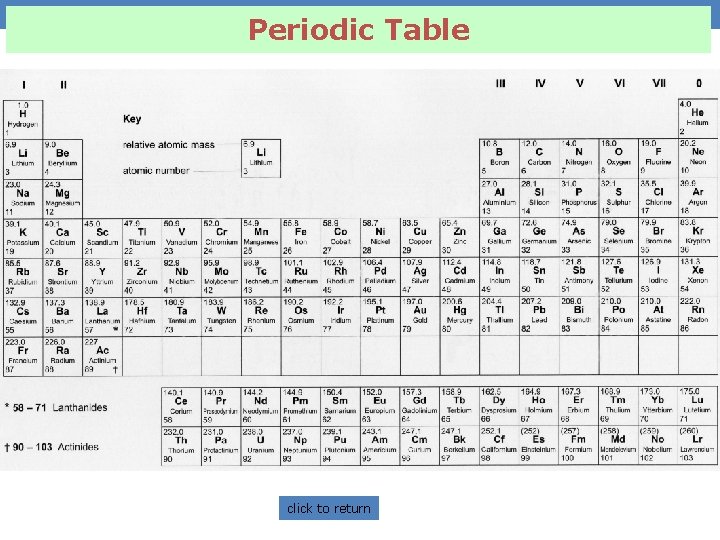Click the Phosphorus element cell
The width and height of the screenshot is (720, 540).
(579, 197)
